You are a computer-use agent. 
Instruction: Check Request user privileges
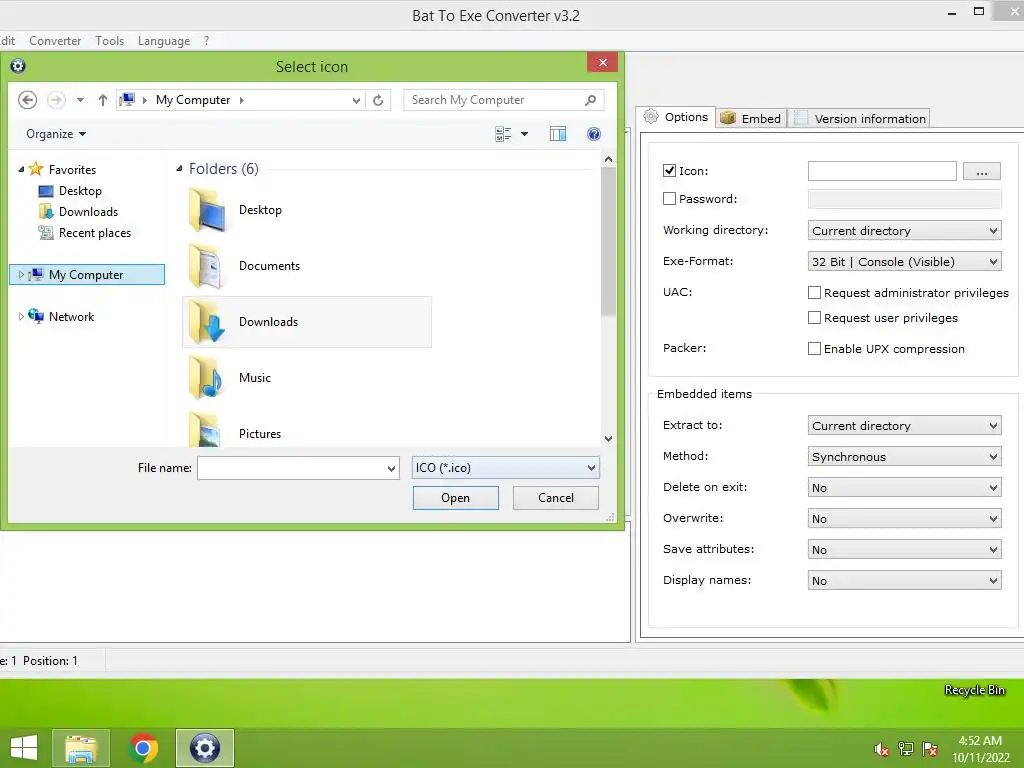coord(814,317)
